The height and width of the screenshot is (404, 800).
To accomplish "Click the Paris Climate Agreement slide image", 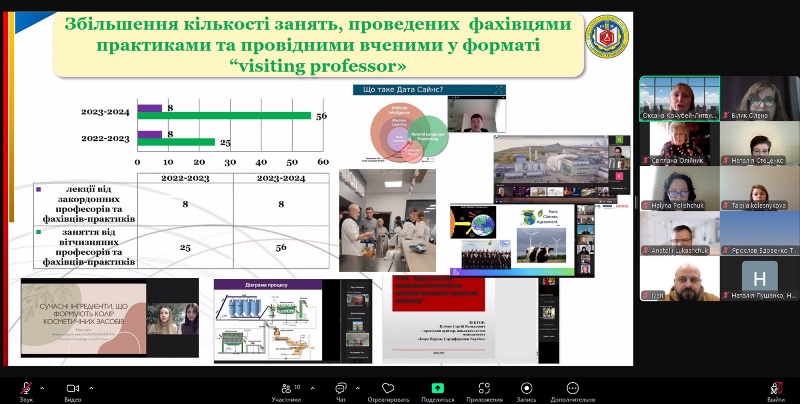I will [522, 240].
